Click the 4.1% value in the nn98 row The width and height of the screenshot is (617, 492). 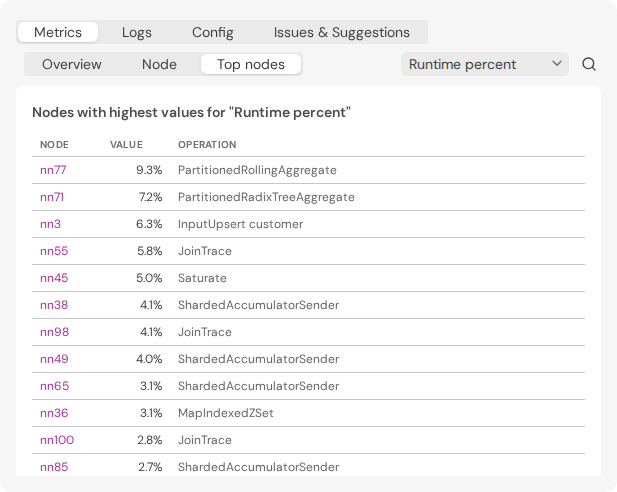(x=151, y=332)
